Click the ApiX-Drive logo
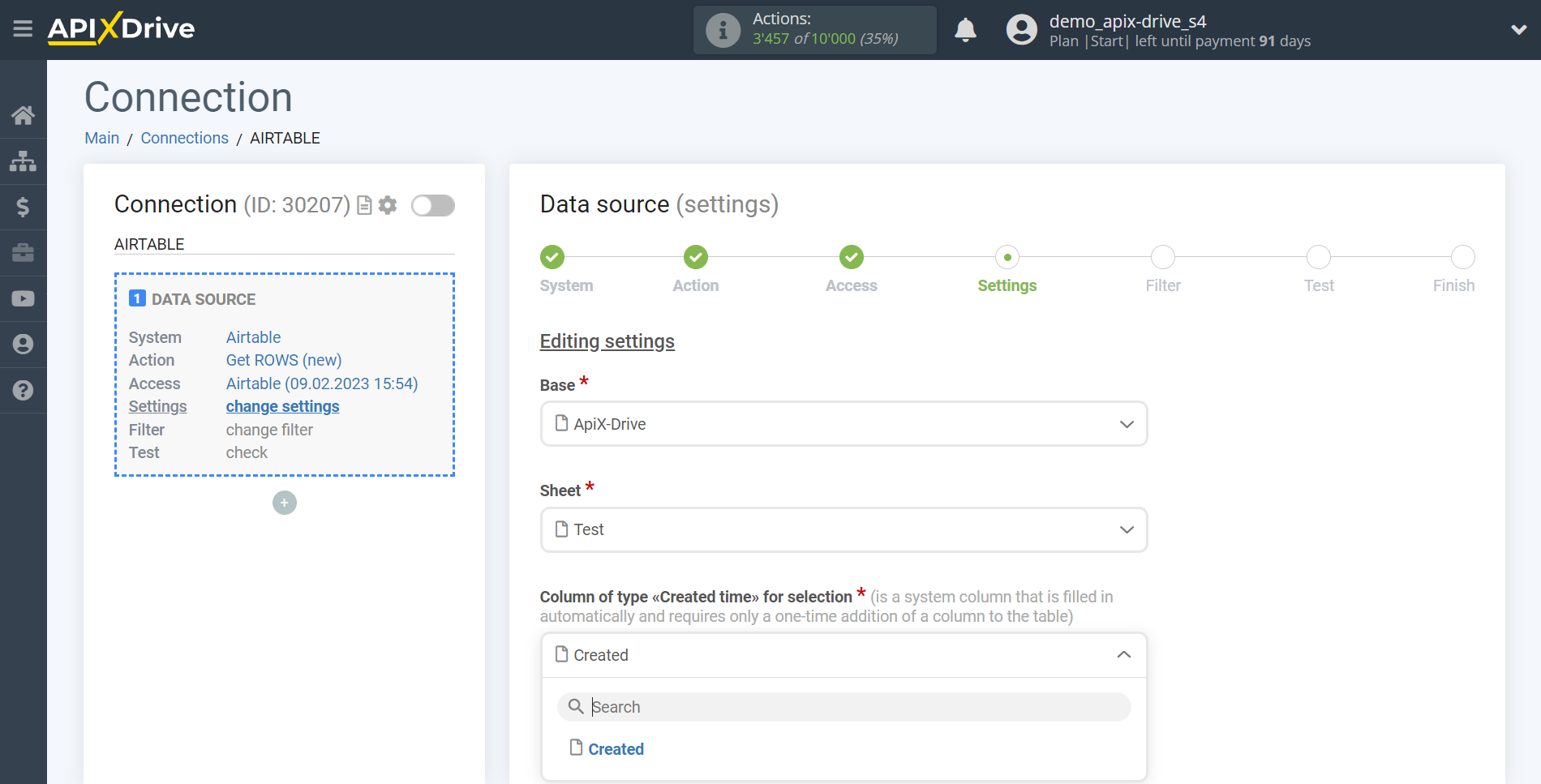The height and width of the screenshot is (784, 1541). click(121, 28)
